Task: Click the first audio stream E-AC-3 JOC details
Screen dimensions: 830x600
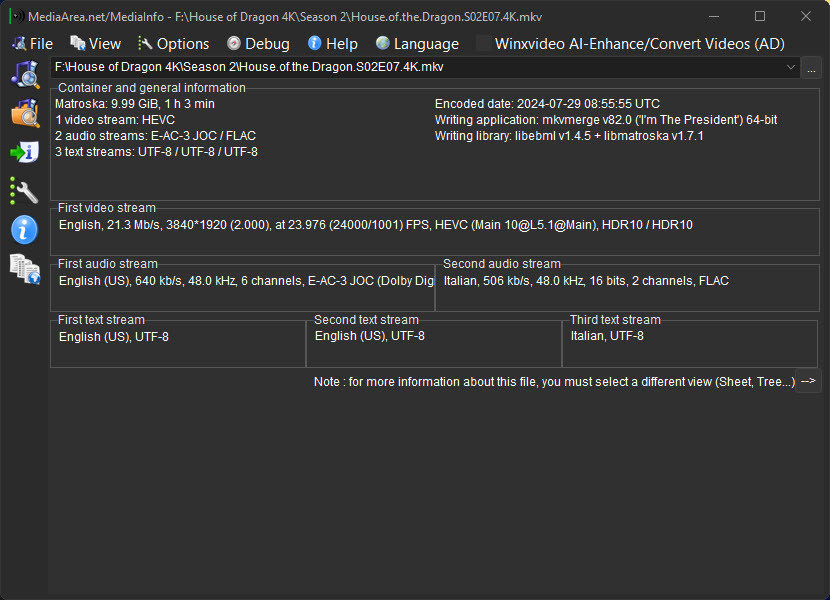Action: [246, 281]
